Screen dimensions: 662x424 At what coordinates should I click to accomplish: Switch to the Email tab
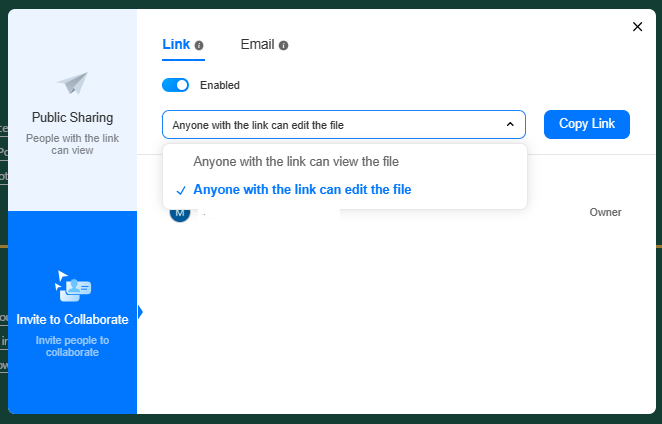(x=257, y=45)
